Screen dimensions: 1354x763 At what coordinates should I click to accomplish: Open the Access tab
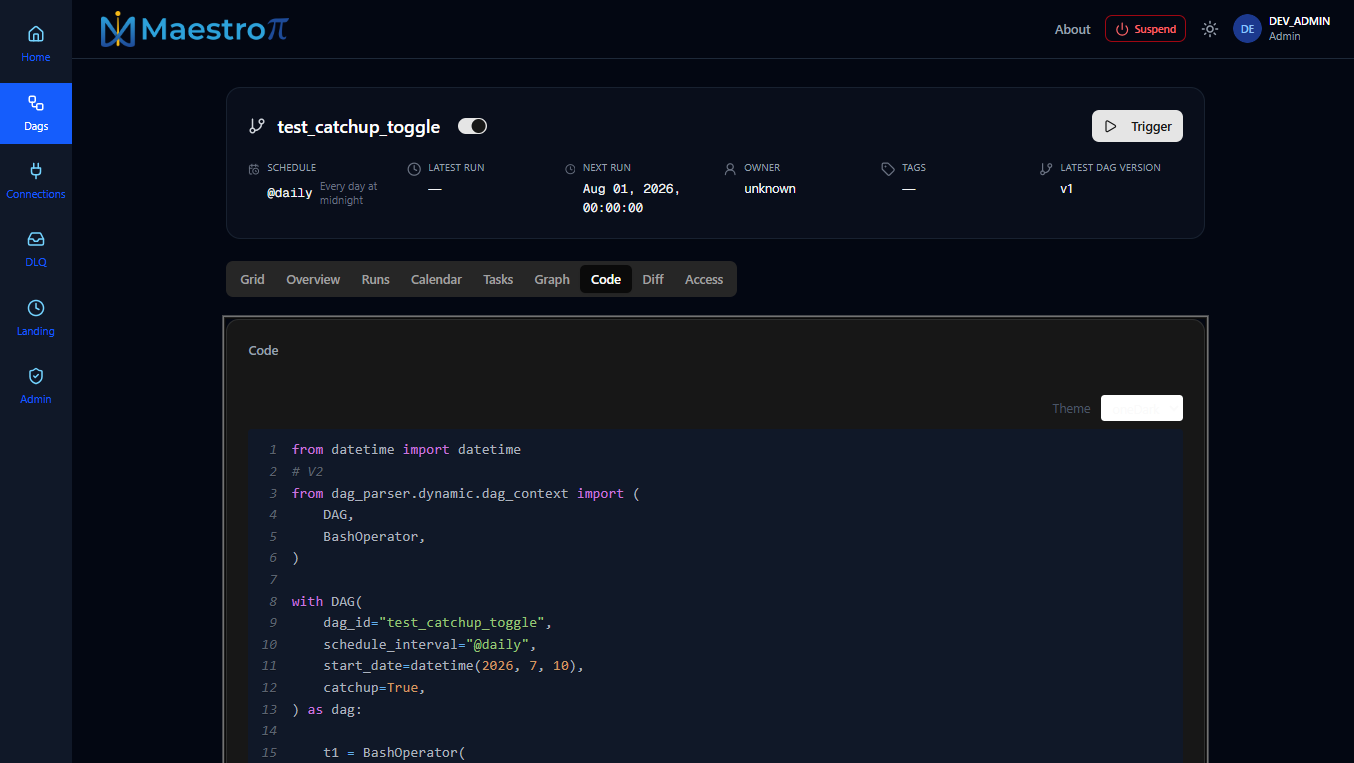704,279
